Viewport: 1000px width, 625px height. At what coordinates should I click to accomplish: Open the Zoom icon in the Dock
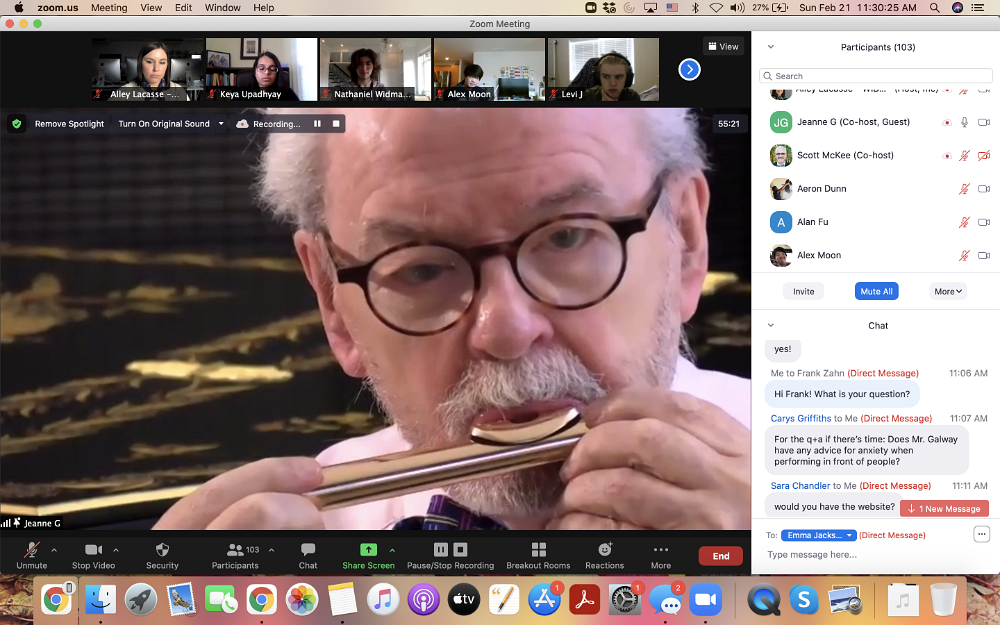point(705,599)
